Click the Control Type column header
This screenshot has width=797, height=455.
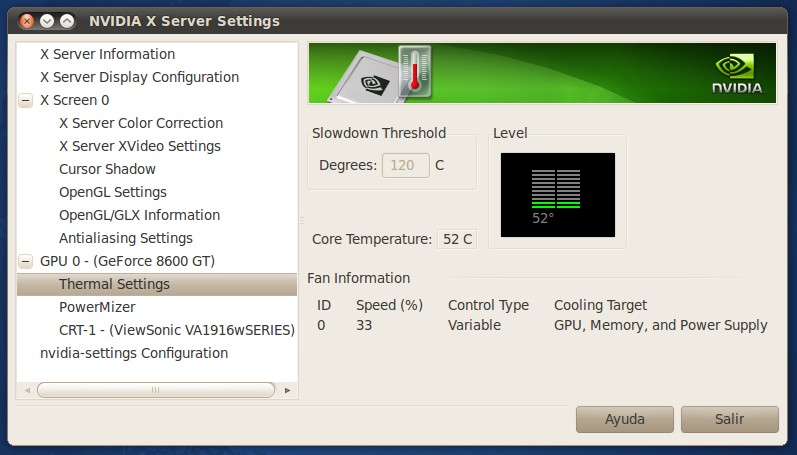coord(488,305)
